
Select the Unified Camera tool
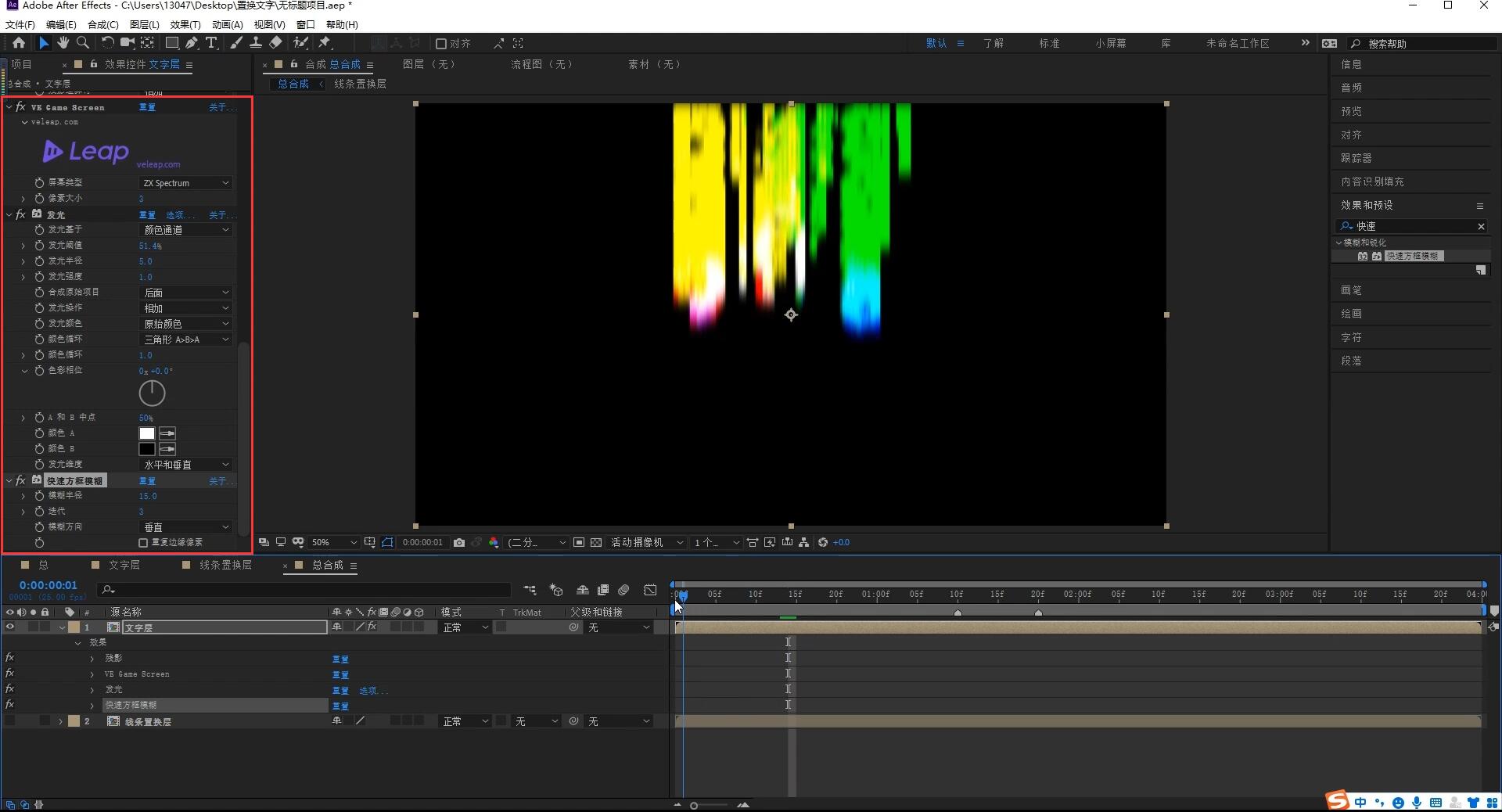tap(128, 43)
